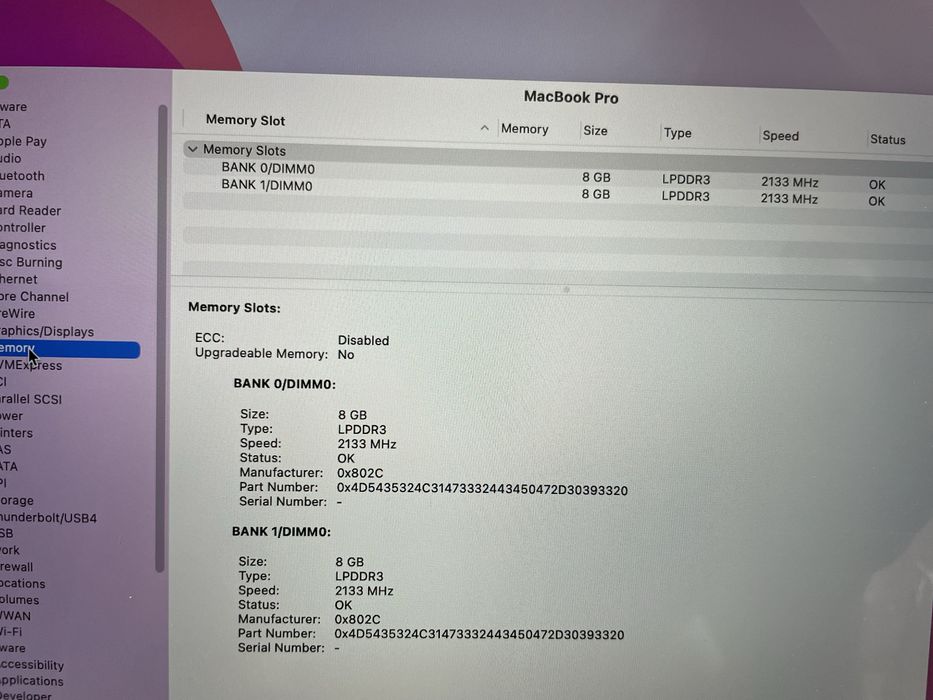Select Audio in the sidebar
The height and width of the screenshot is (700, 933).
(x=11, y=159)
